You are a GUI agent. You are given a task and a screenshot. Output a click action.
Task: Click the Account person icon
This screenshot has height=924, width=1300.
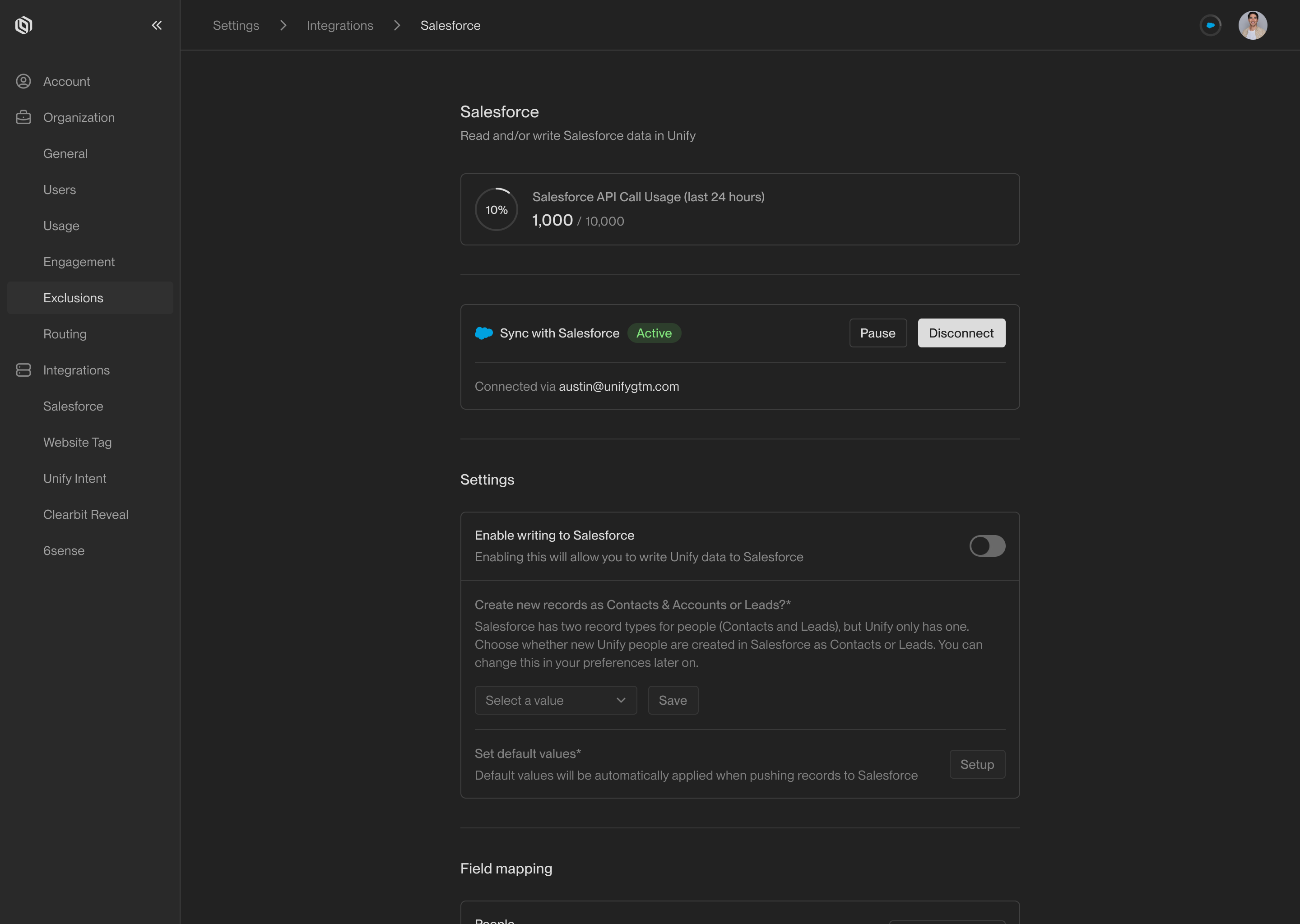tap(23, 81)
